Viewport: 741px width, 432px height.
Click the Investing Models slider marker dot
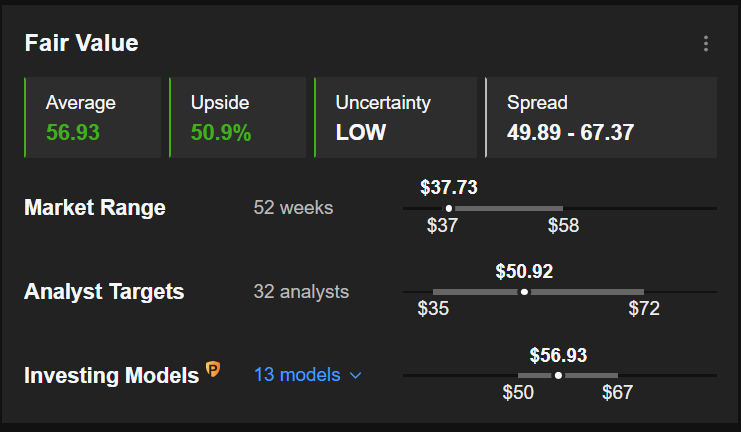pos(558,376)
